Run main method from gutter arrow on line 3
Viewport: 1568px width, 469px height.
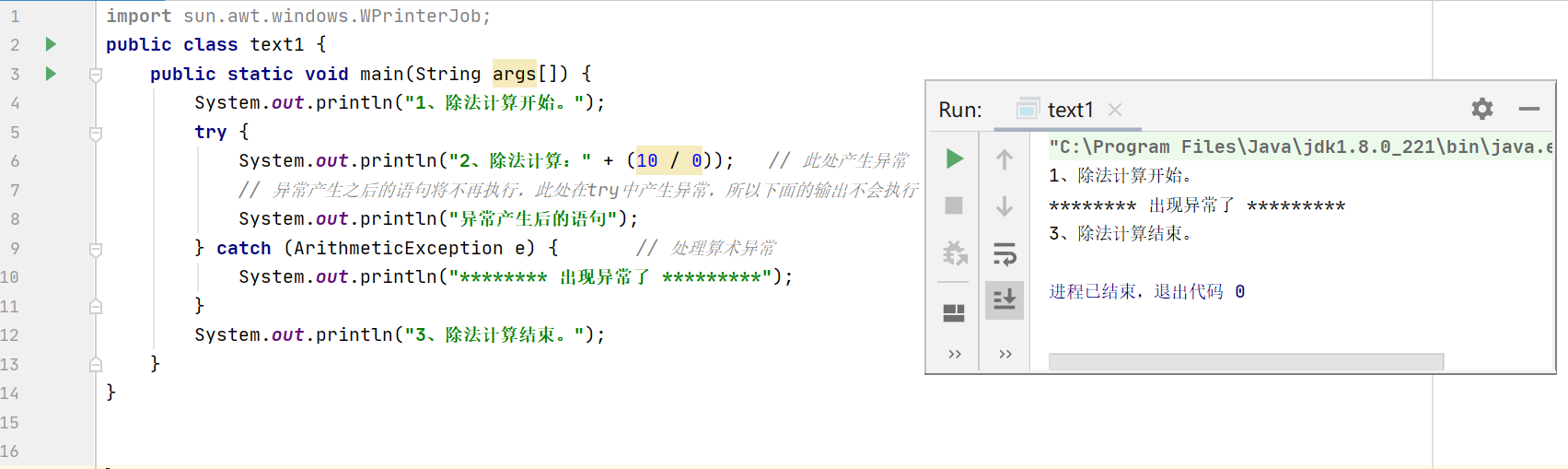[x=51, y=74]
